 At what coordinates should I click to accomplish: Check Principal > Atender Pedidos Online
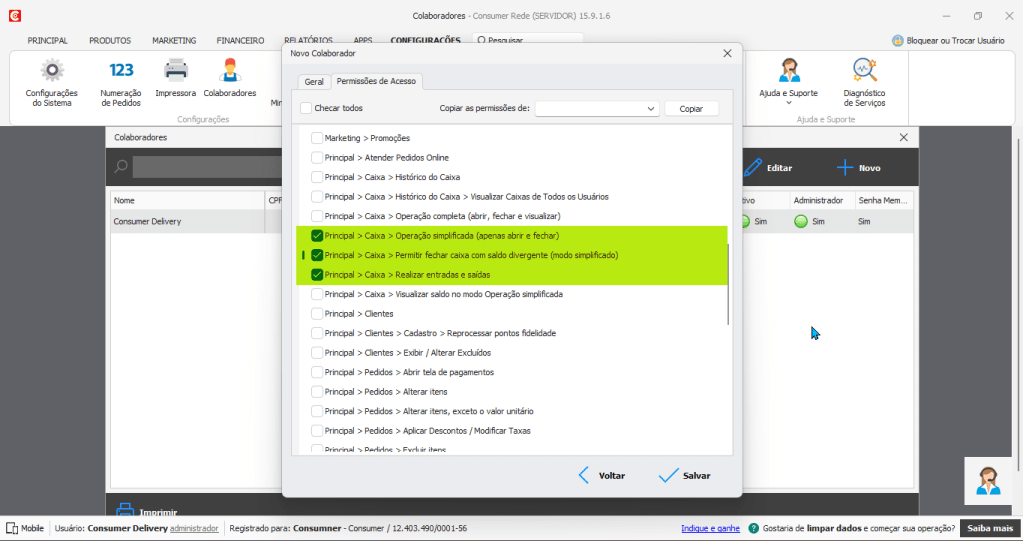317,158
